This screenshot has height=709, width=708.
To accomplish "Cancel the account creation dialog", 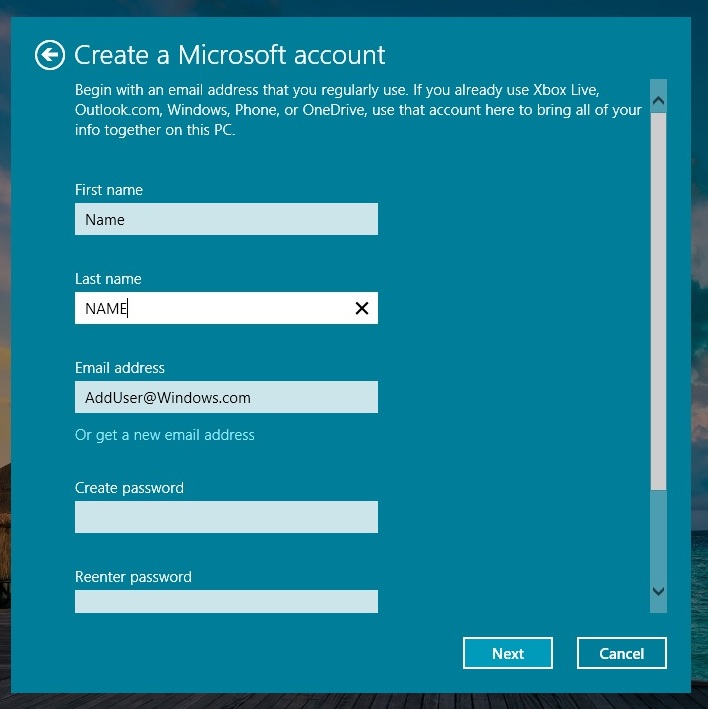I will [x=621, y=653].
